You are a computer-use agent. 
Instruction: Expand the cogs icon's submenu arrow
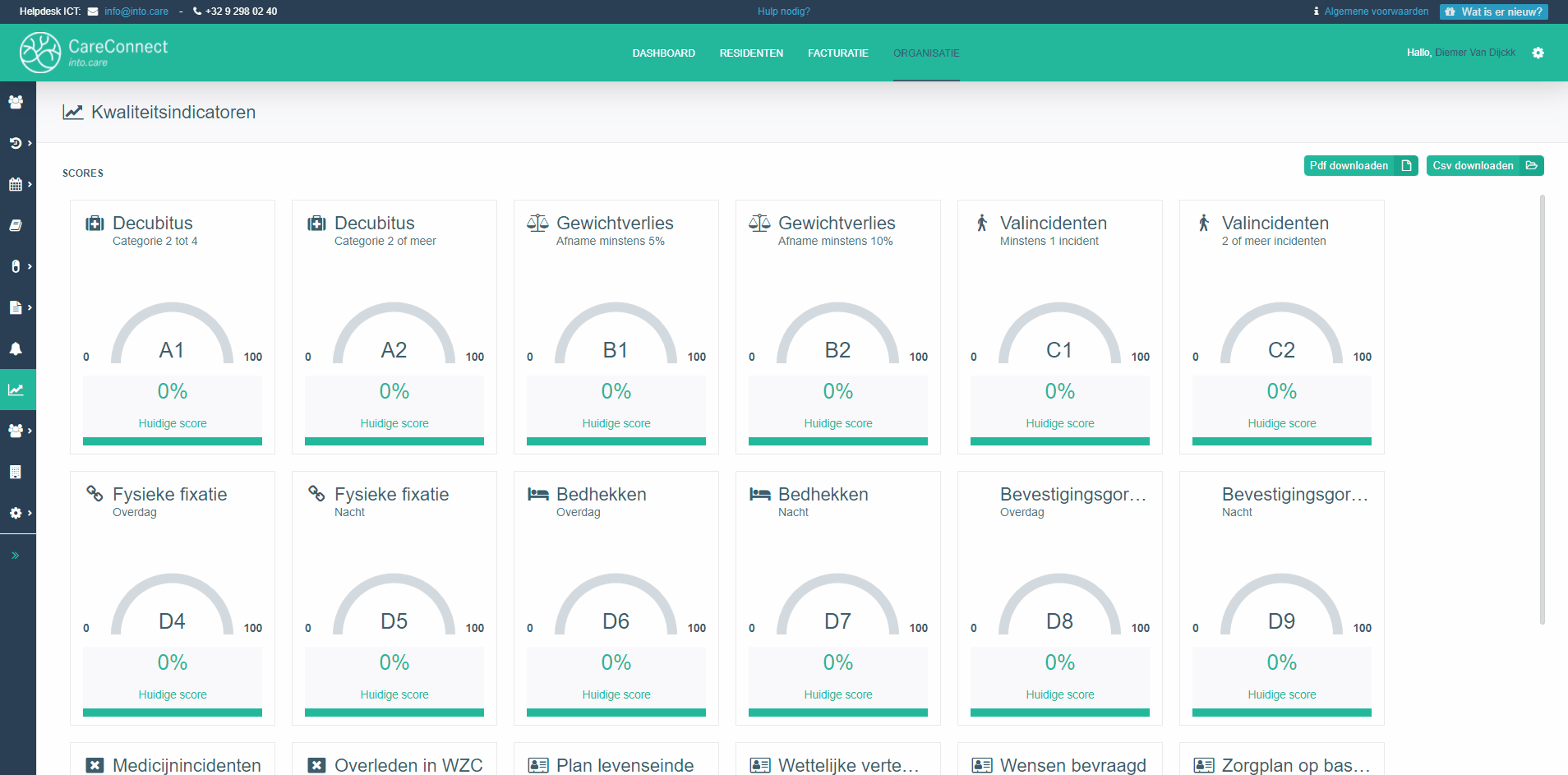pos(30,513)
